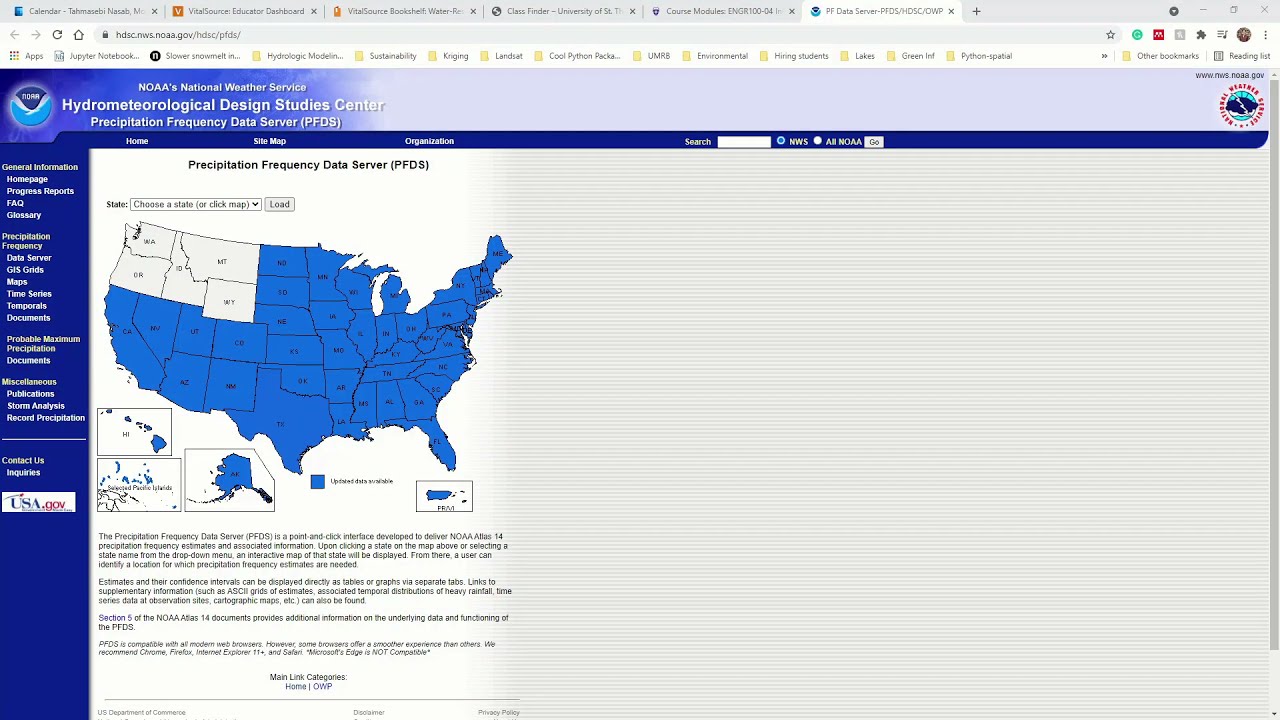Show hidden bookmarks overflow chevron
This screenshot has width=1280, height=720.
point(1104,56)
